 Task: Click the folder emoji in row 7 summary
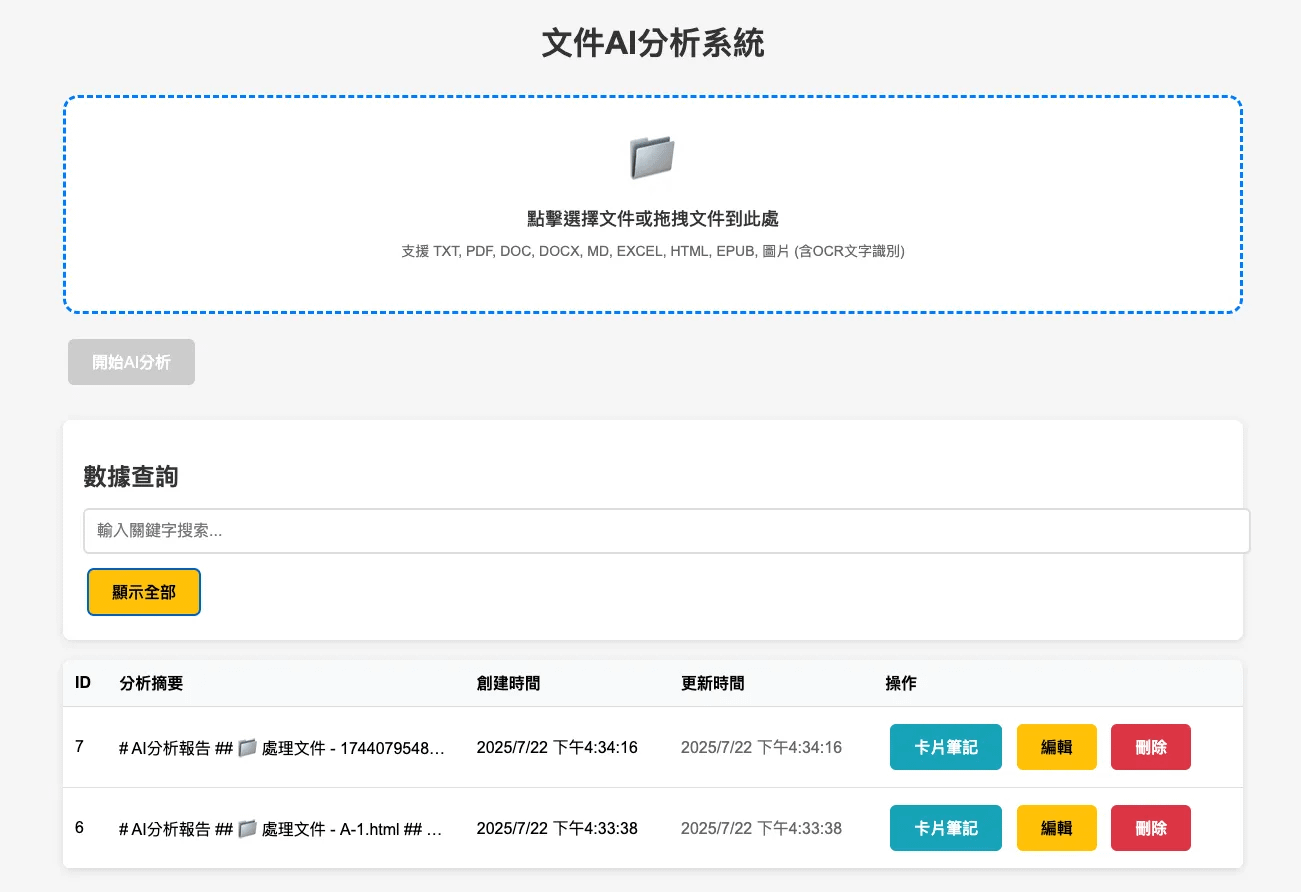click(x=248, y=747)
